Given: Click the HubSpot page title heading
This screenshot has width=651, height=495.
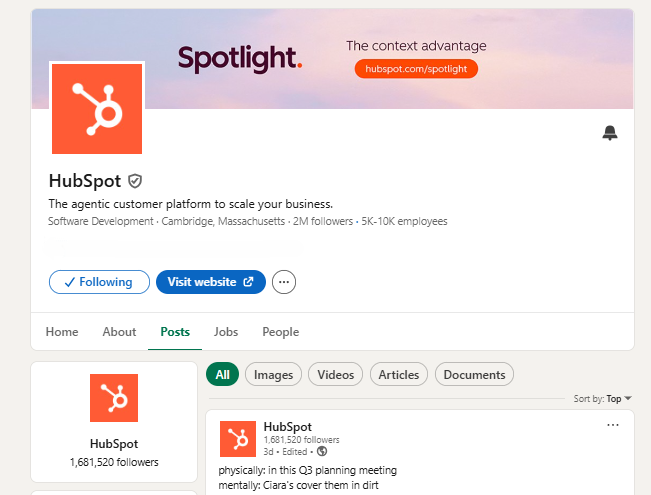Looking at the screenshot, I should point(85,181).
